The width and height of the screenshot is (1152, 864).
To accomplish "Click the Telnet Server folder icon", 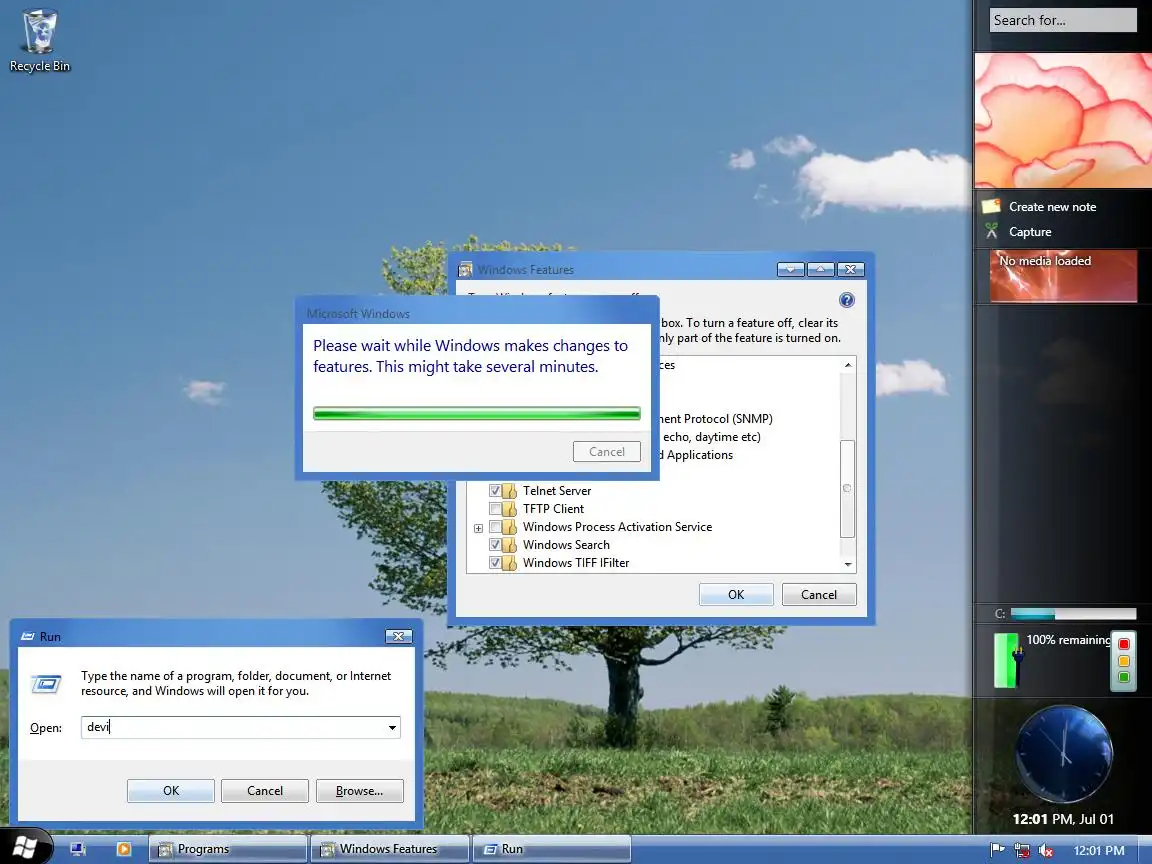I will (x=509, y=491).
